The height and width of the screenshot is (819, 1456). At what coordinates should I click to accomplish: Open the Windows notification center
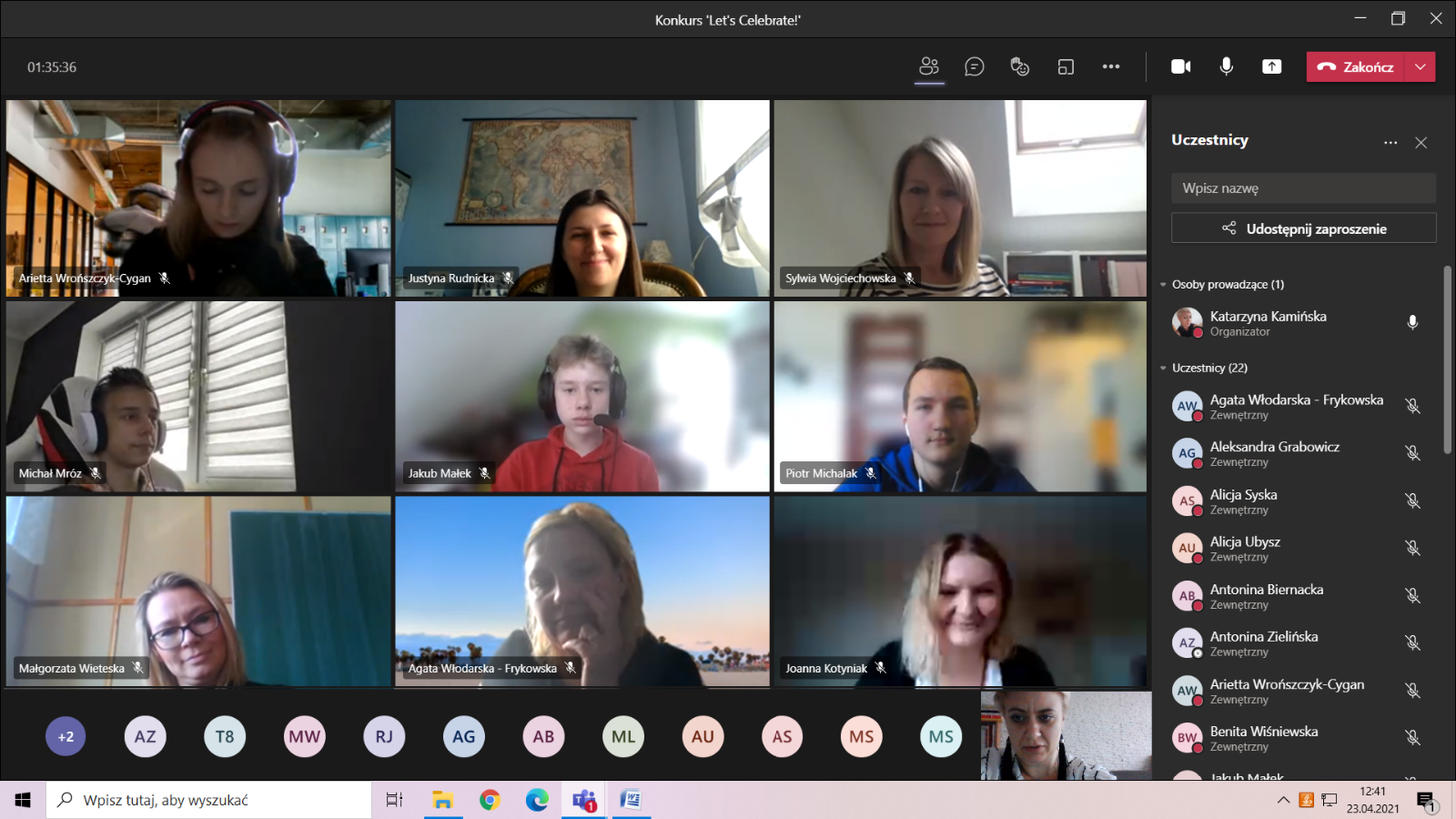pyautogui.click(x=1427, y=801)
